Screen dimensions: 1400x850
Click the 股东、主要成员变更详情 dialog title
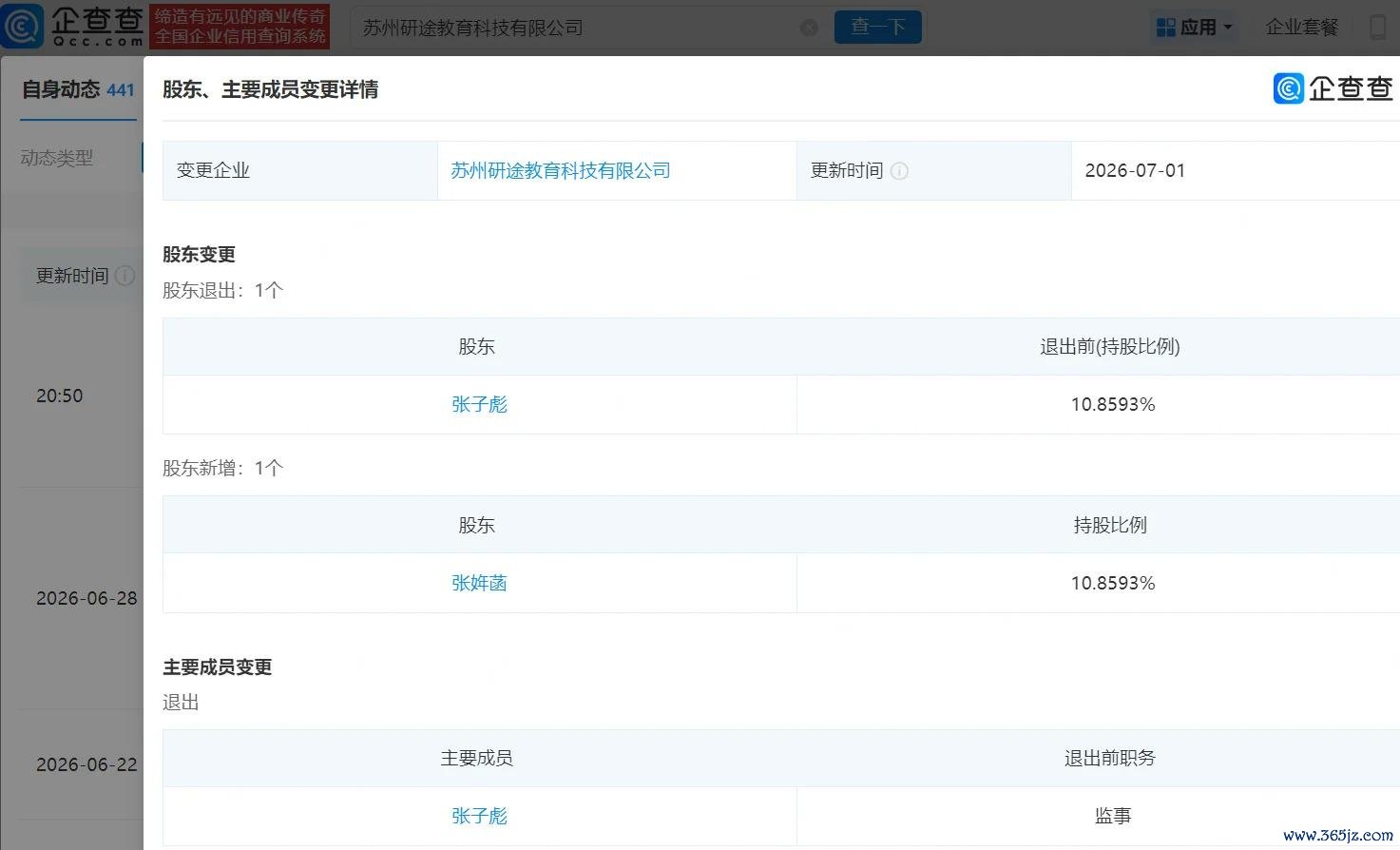[271, 89]
